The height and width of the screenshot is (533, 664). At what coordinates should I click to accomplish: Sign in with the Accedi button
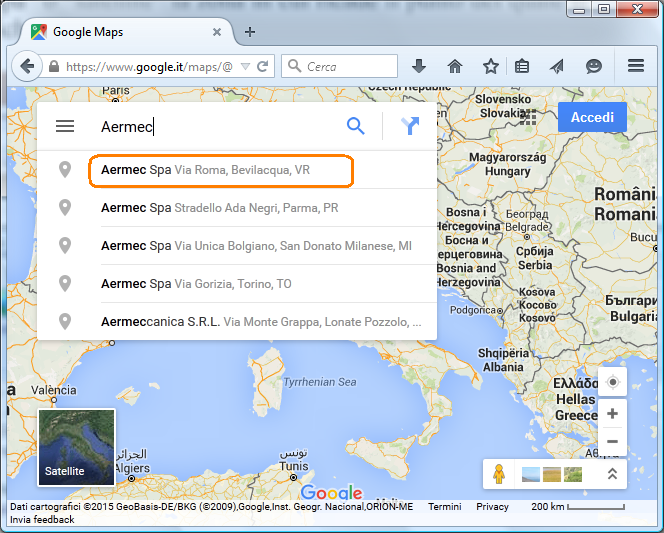(x=592, y=117)
